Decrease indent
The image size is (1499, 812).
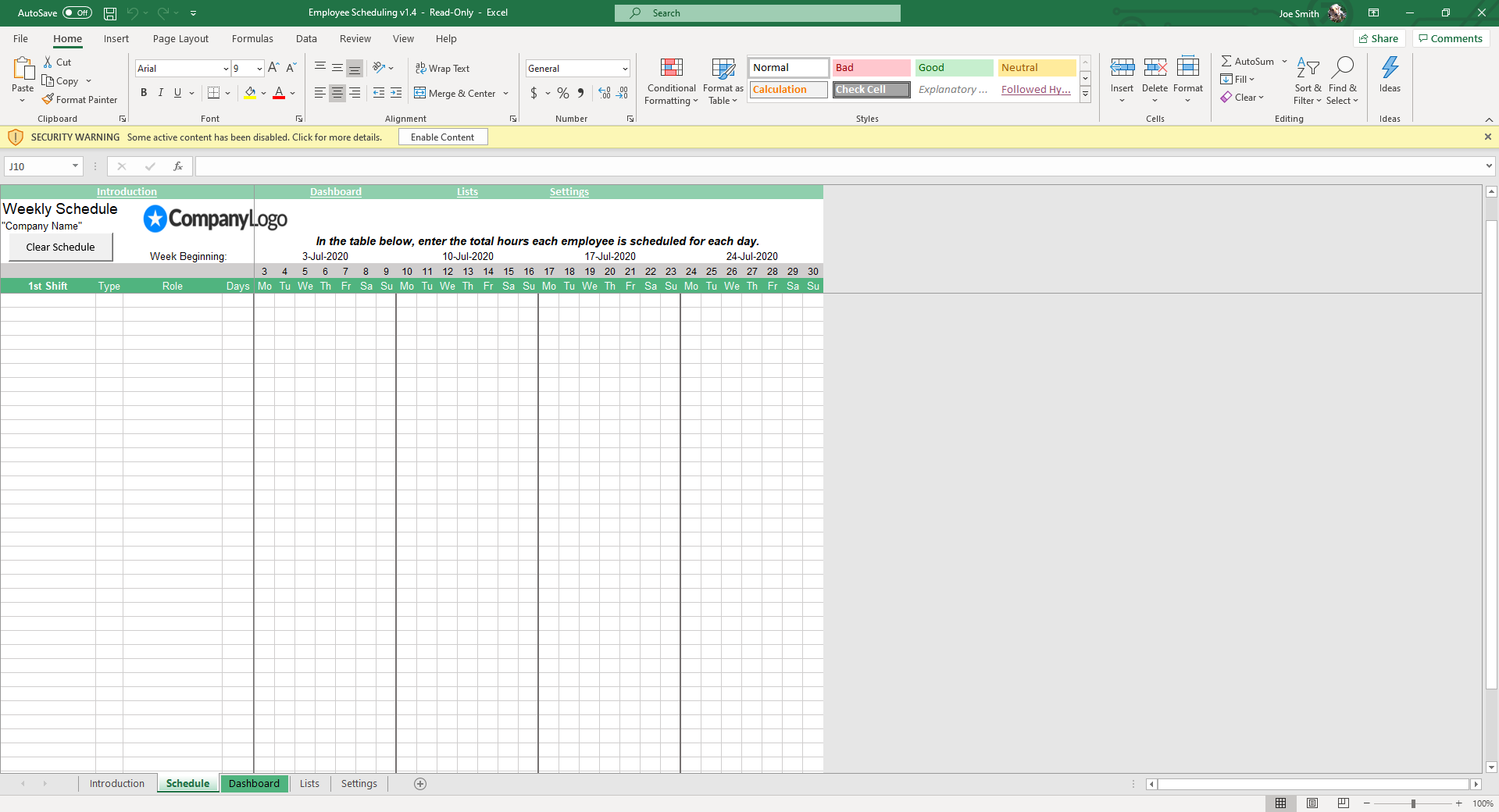click(x=379, y=93)
